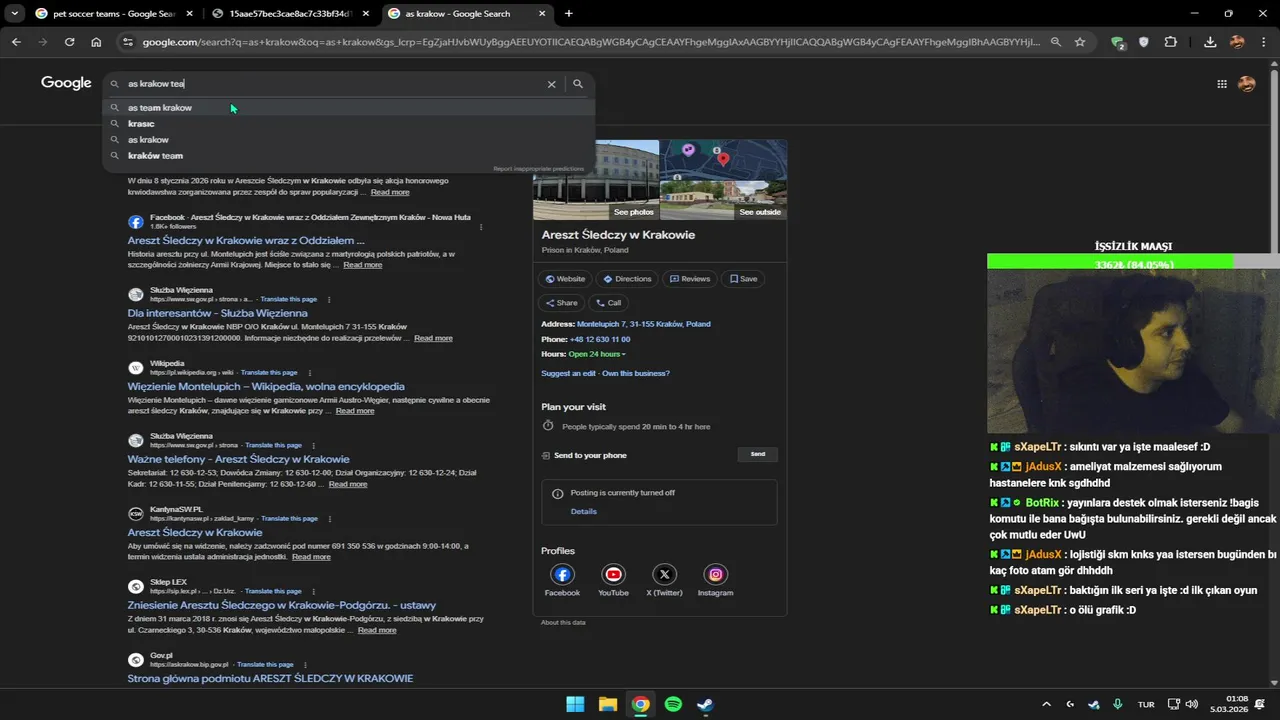
Task: Choose the 'kraków team' suggestion
Action: click(x=349, y=156)
